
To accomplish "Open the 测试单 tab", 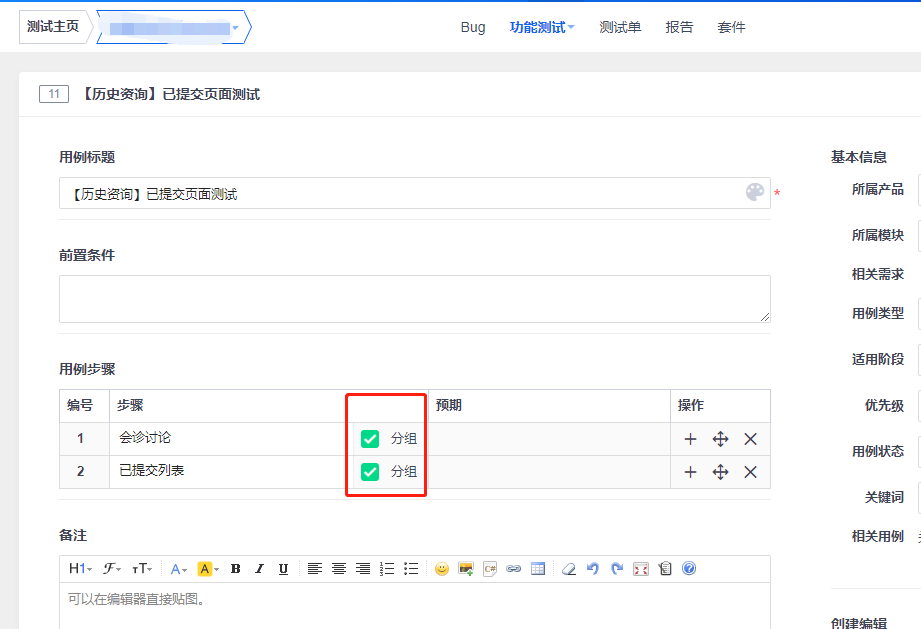I will (620, 27).
